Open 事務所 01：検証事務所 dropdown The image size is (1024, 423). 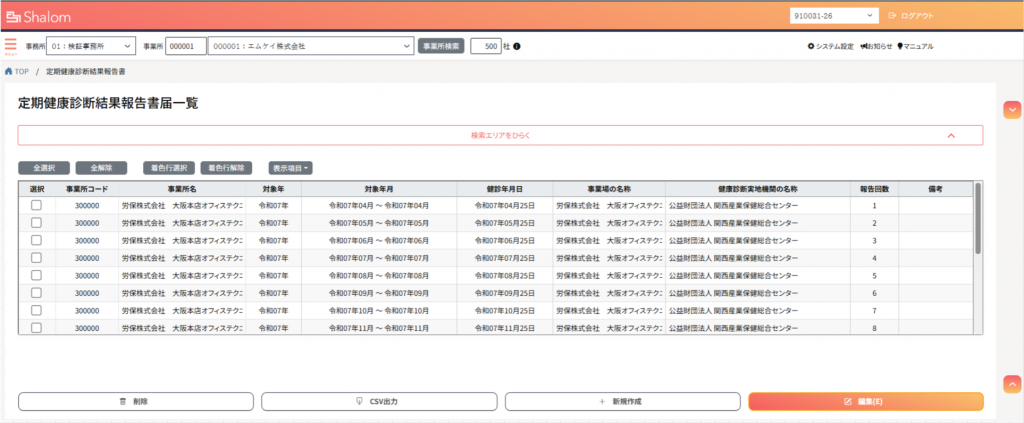tap(91, 46)
